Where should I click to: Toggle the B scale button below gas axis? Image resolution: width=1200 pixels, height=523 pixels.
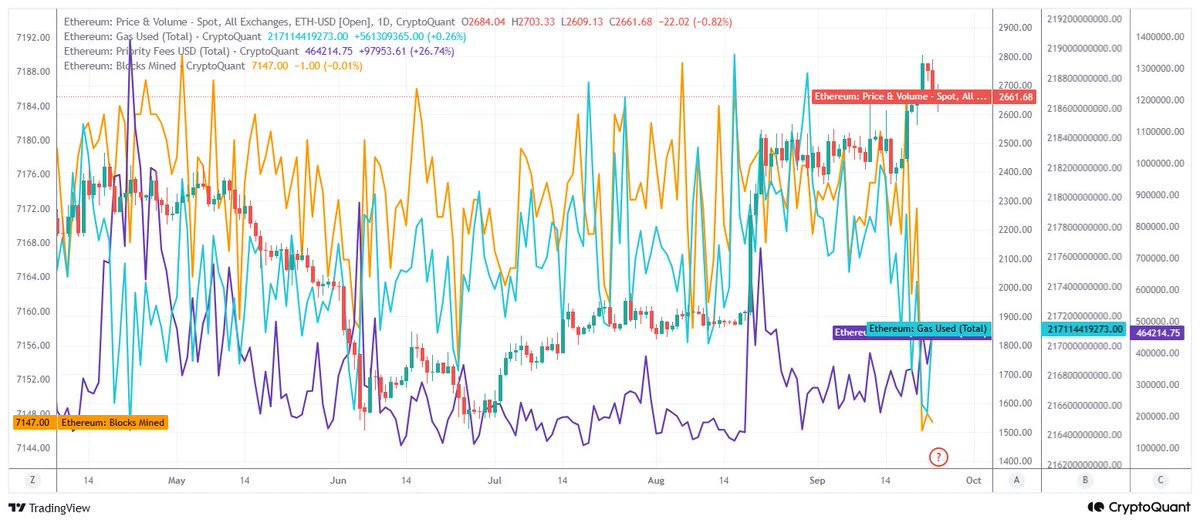[x=1085, y=480]
